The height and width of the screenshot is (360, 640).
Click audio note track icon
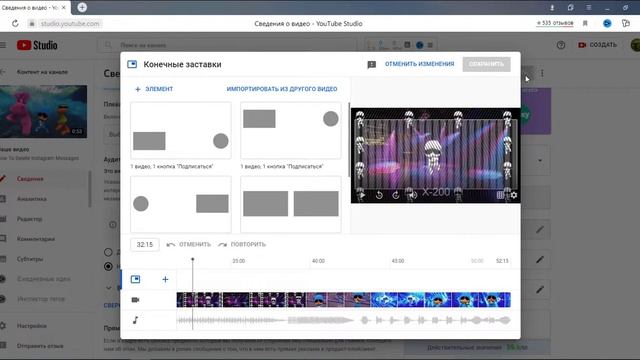click(x=136, y=320)
